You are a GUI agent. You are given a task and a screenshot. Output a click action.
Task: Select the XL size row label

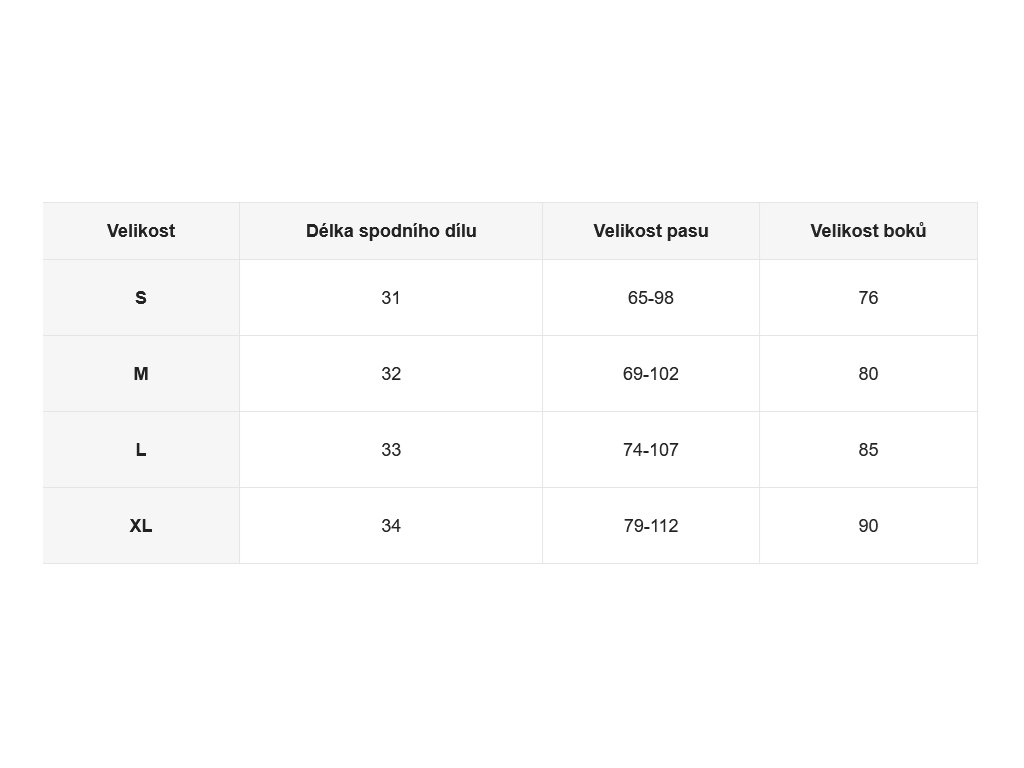[x=141, y=526]
